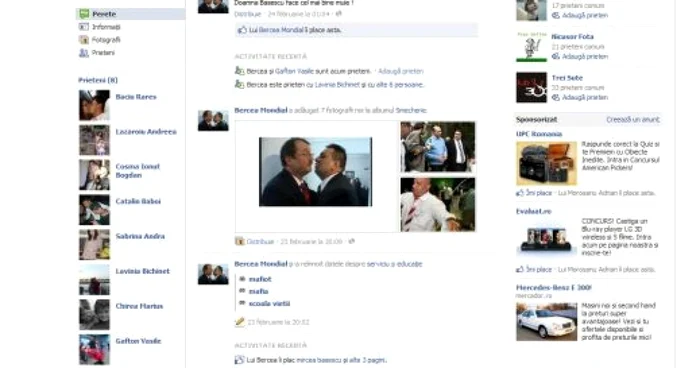The height and width of the screenshot is (368, 700).
Task: Open the 'mafiot' work entry
Action: click(x=260, y=279)
